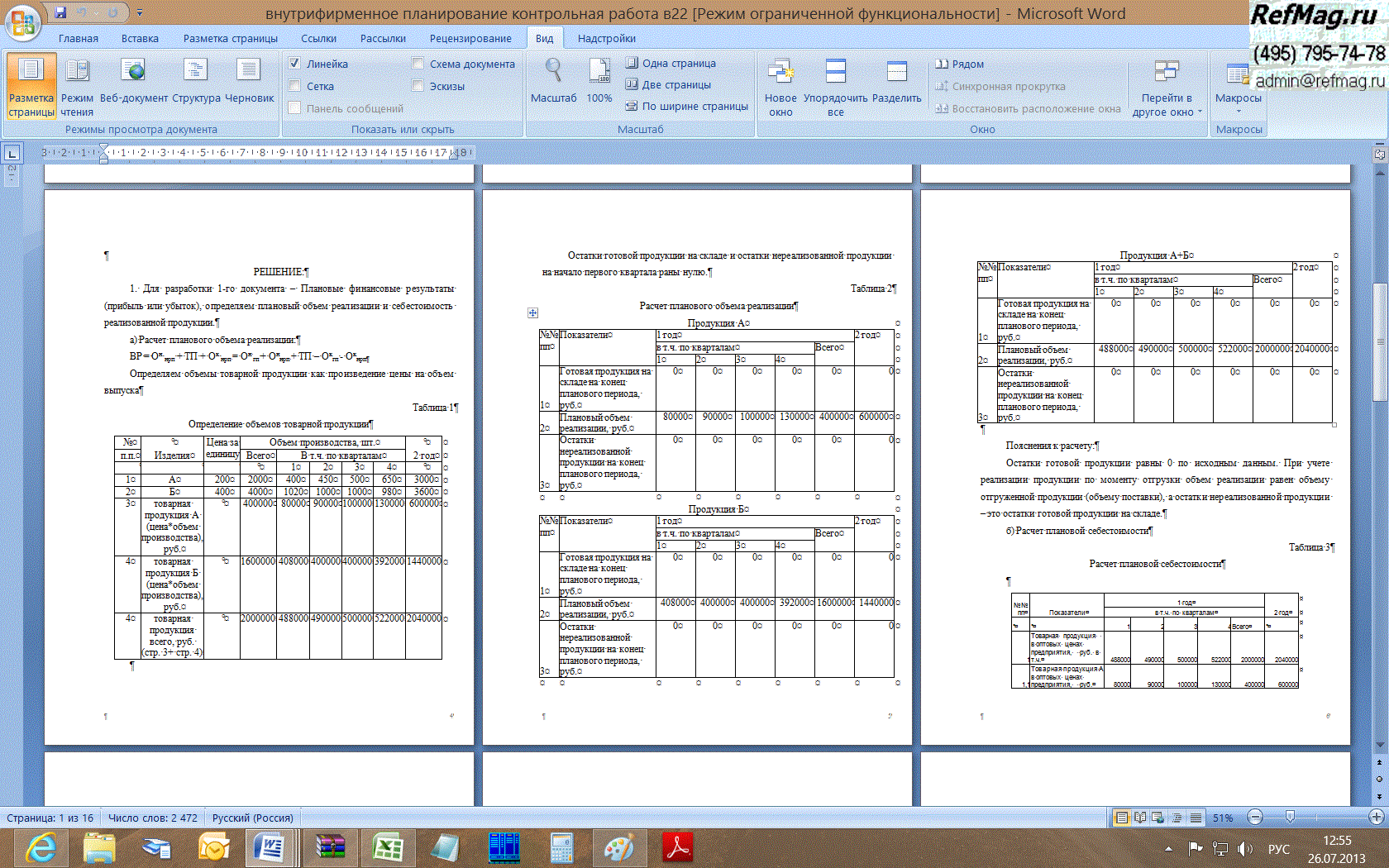Click the zoom slider in status bar
The height and width of the screenshot is (868, 1389).
pos(1290,818)
